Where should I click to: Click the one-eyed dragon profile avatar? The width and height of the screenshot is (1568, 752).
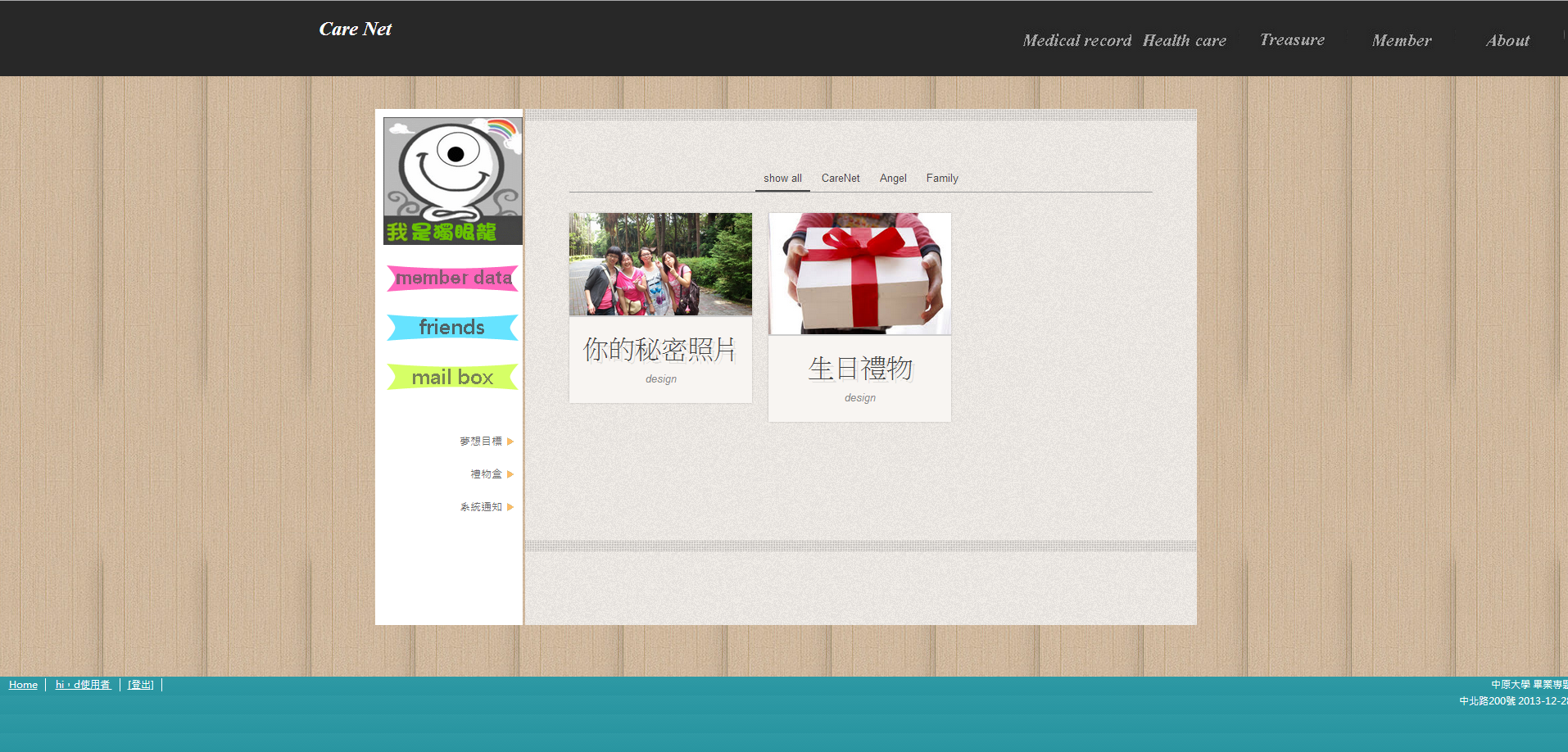(452, 181)
